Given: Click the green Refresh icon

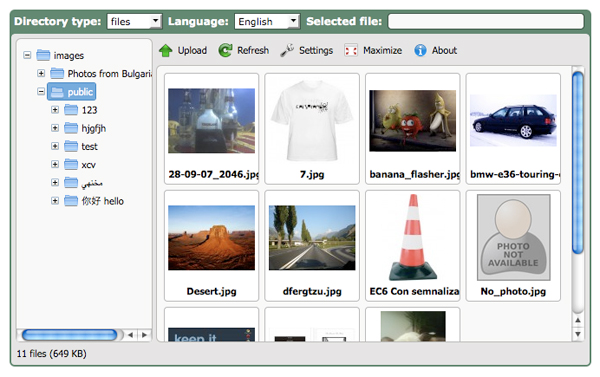Looking at the screenshot, I should pyautogui.click(x=225, y=50).
